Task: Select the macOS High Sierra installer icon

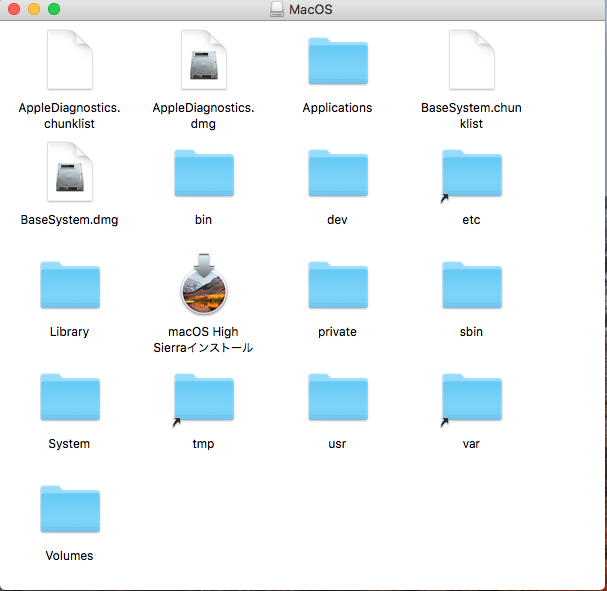Action: point(204,286)
